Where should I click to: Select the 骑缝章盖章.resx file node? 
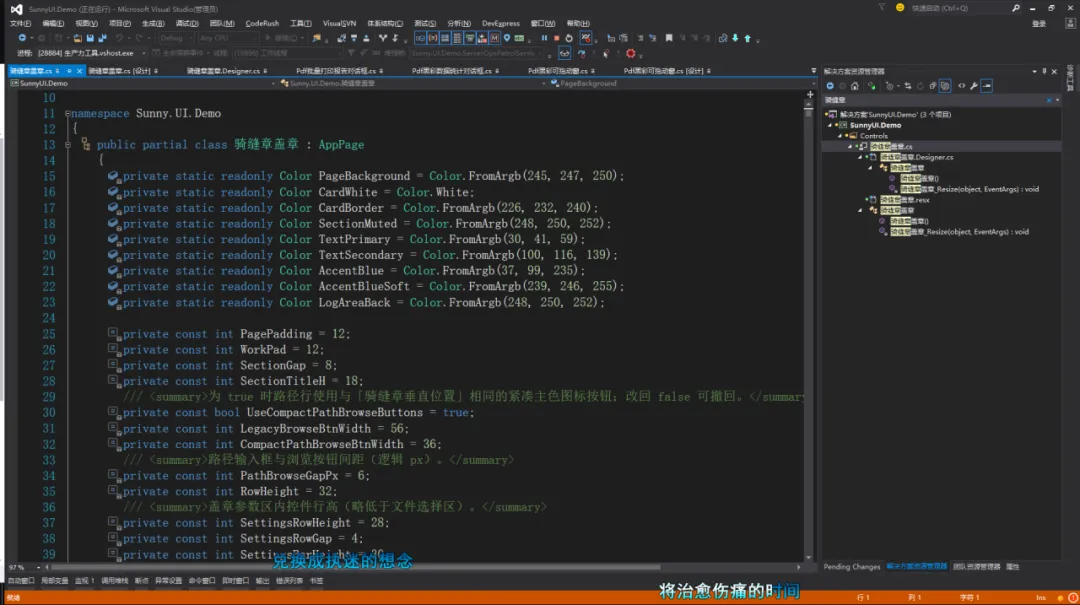pyautogui.click(x=904, y=200)
